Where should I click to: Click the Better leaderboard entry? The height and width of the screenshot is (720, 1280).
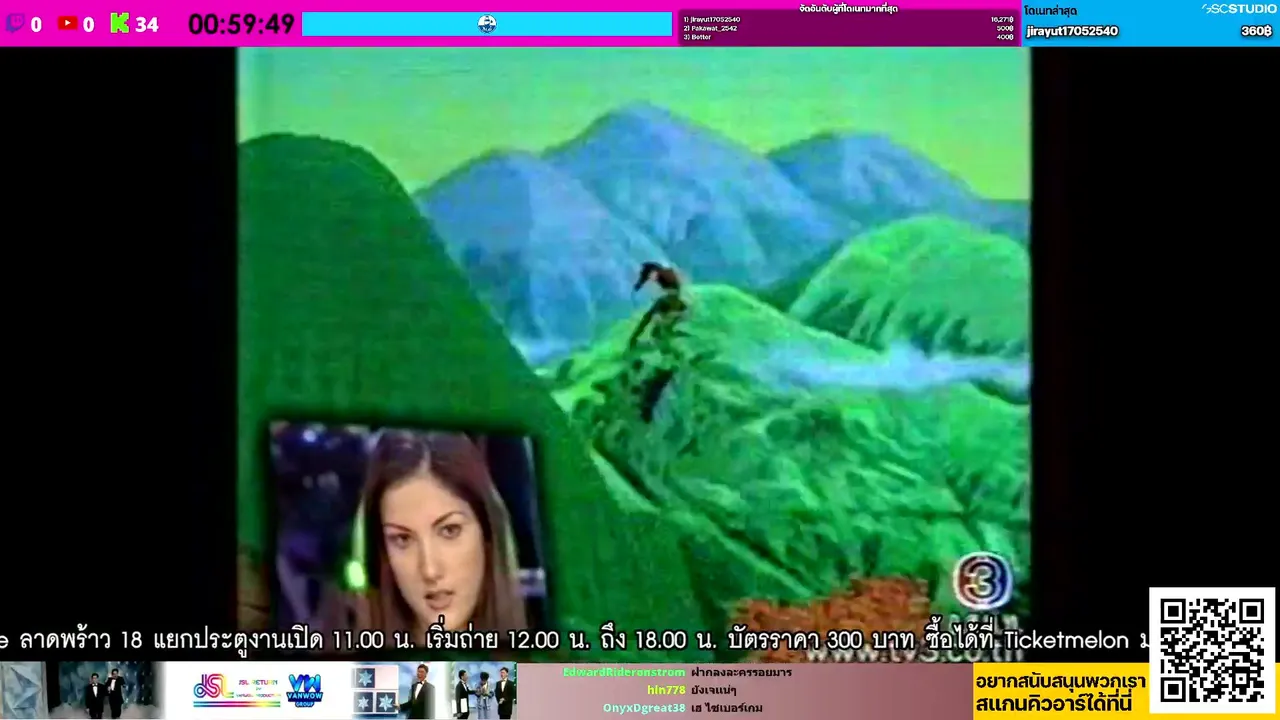[697, 37]
